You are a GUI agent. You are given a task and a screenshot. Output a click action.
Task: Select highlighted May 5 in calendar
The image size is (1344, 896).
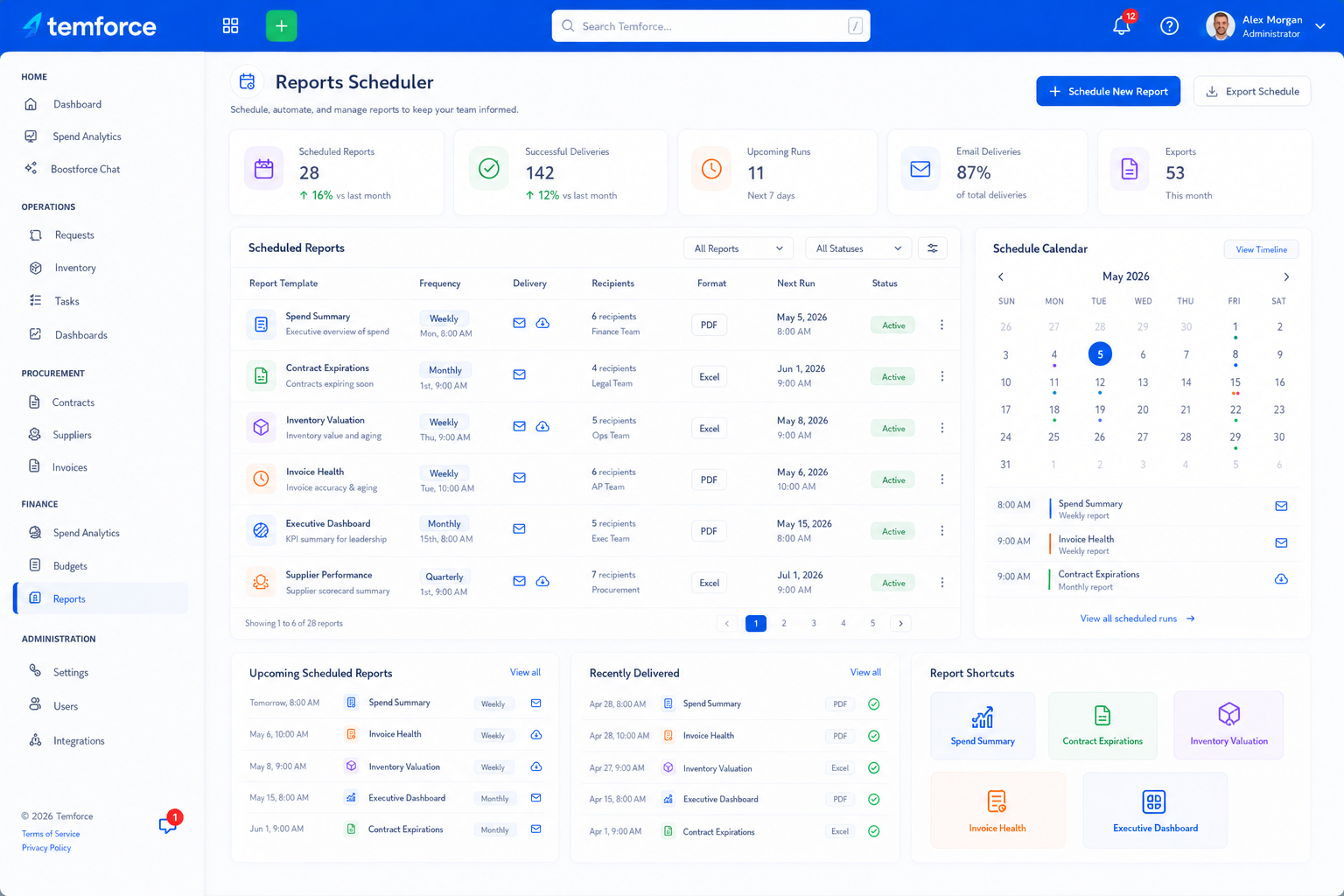coord(1100,354)
